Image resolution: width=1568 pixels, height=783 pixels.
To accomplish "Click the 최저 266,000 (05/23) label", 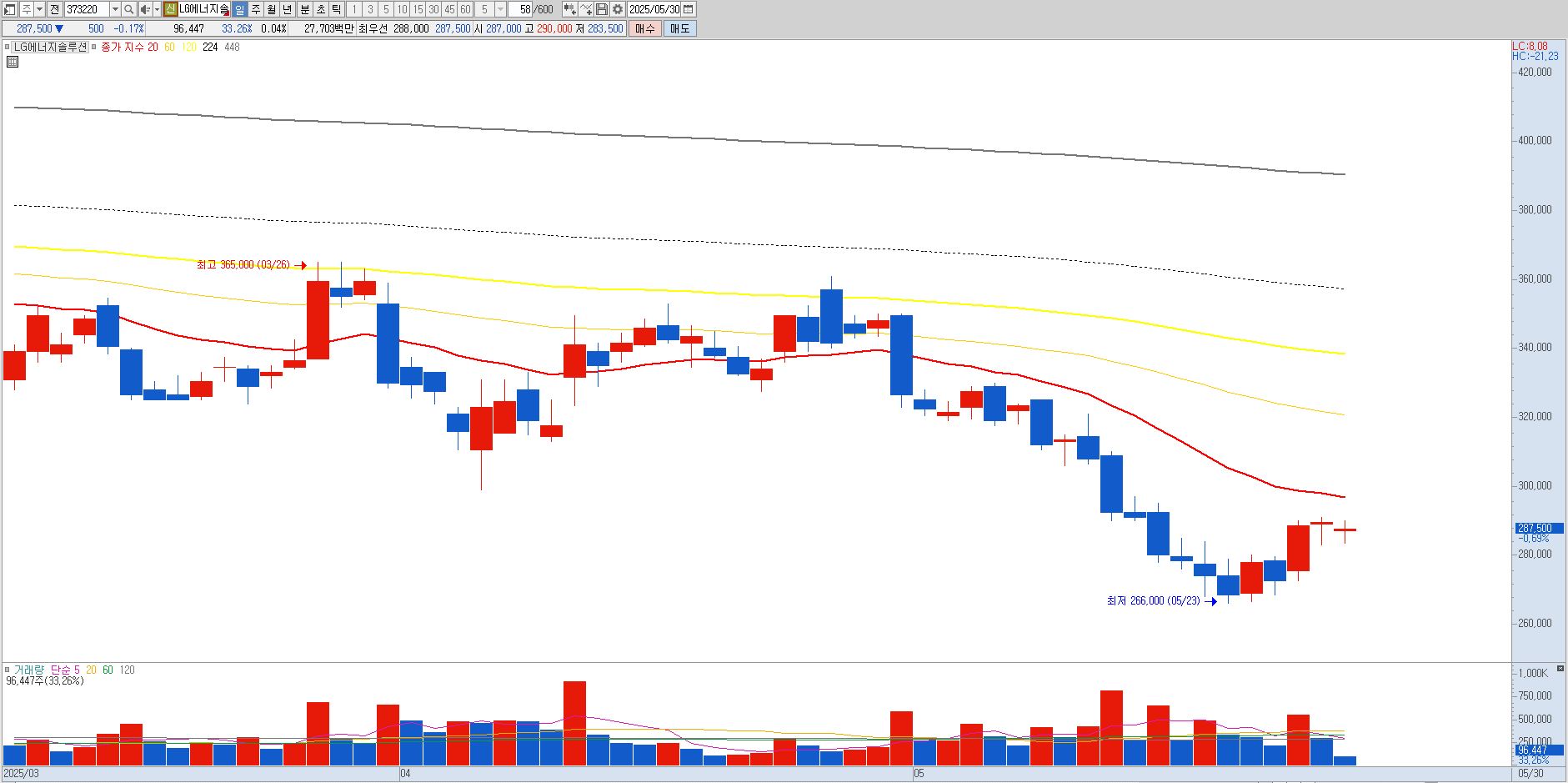I will tap(1153, 601).
